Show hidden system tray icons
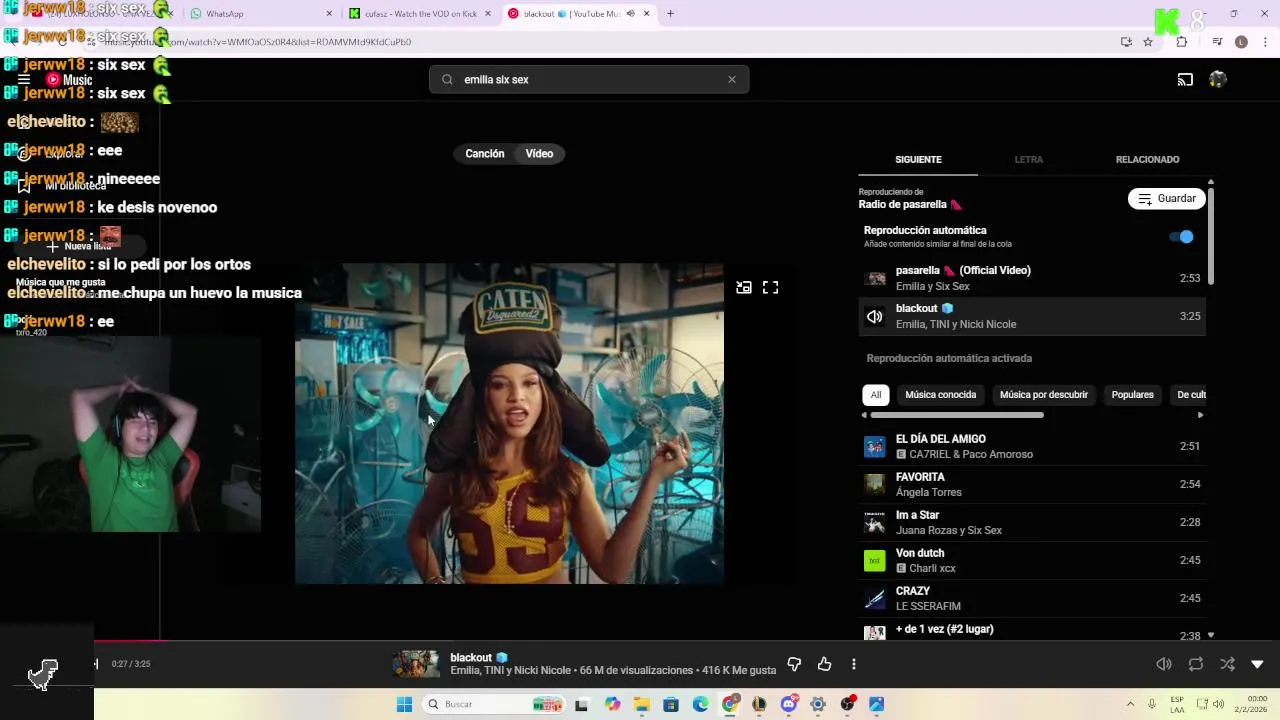The image size is (1280, 720). 1130,704
